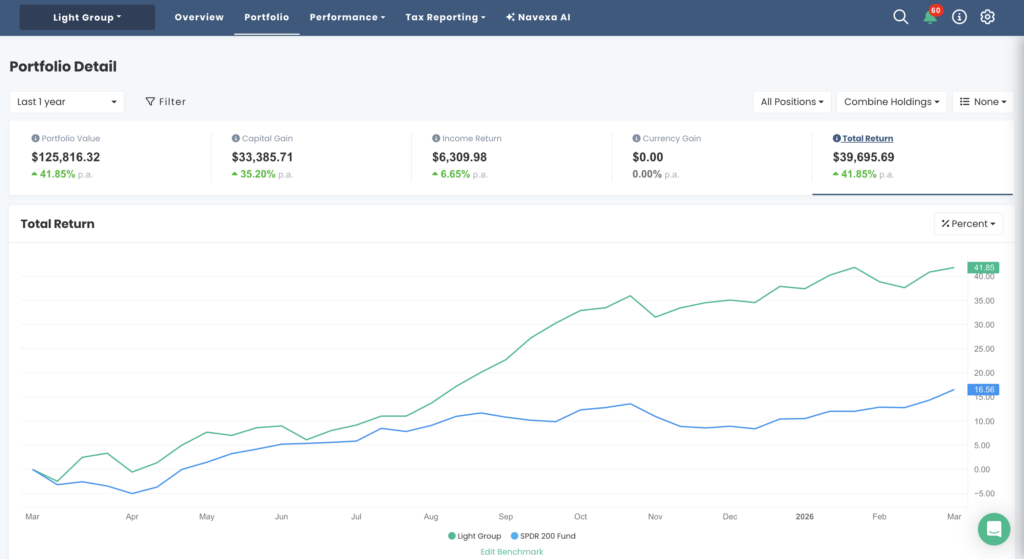Click the info icon beside Portfolio Value
Image resolution: width=1024 pixels, height=559 pixels.
(36, 139)
